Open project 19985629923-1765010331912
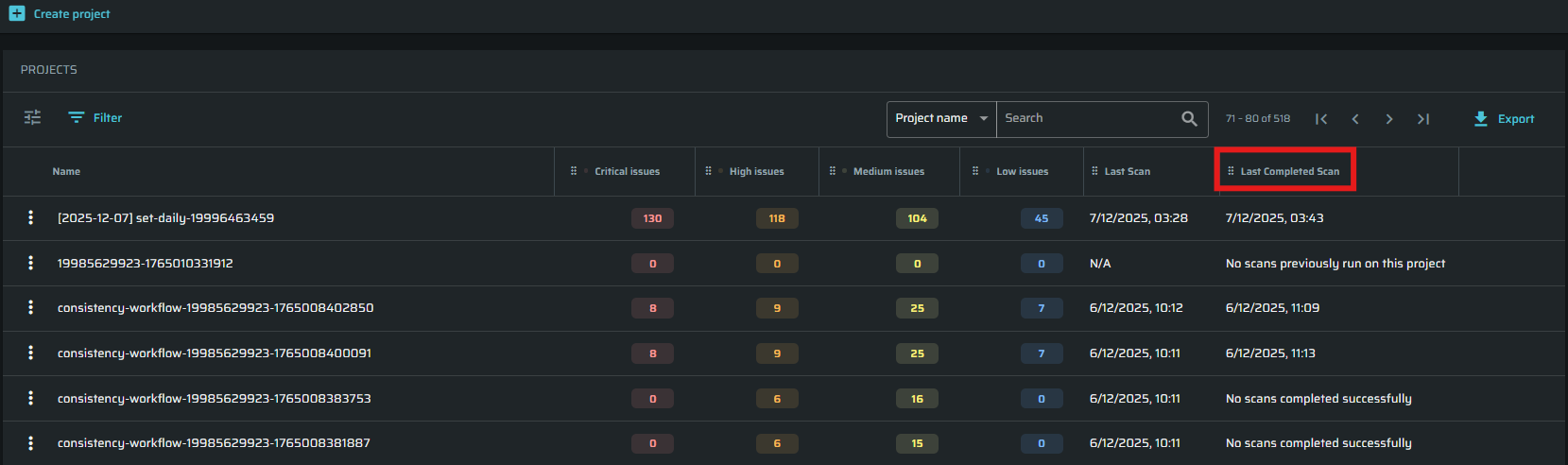 (145, 263)
